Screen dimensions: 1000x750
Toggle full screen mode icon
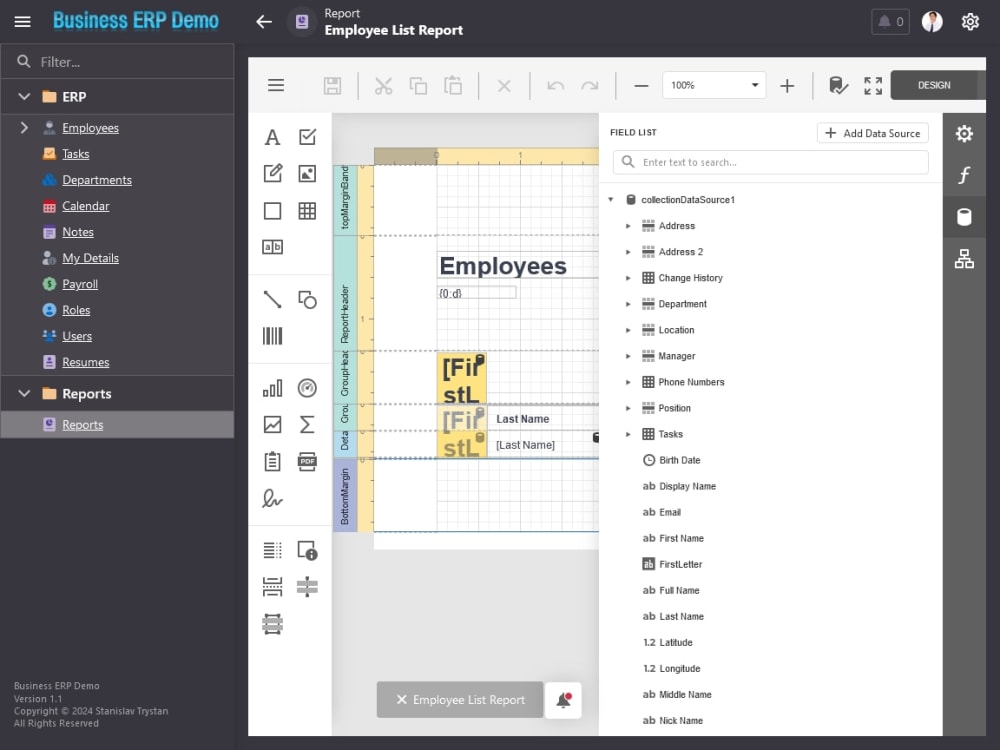[873, 85]
